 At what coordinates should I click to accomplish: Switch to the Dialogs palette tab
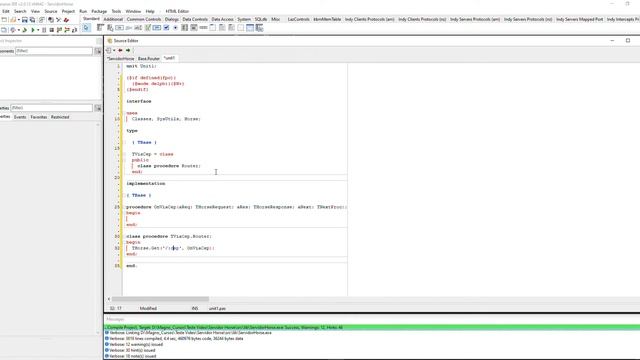pyautogui.click(x=171, y=19)
